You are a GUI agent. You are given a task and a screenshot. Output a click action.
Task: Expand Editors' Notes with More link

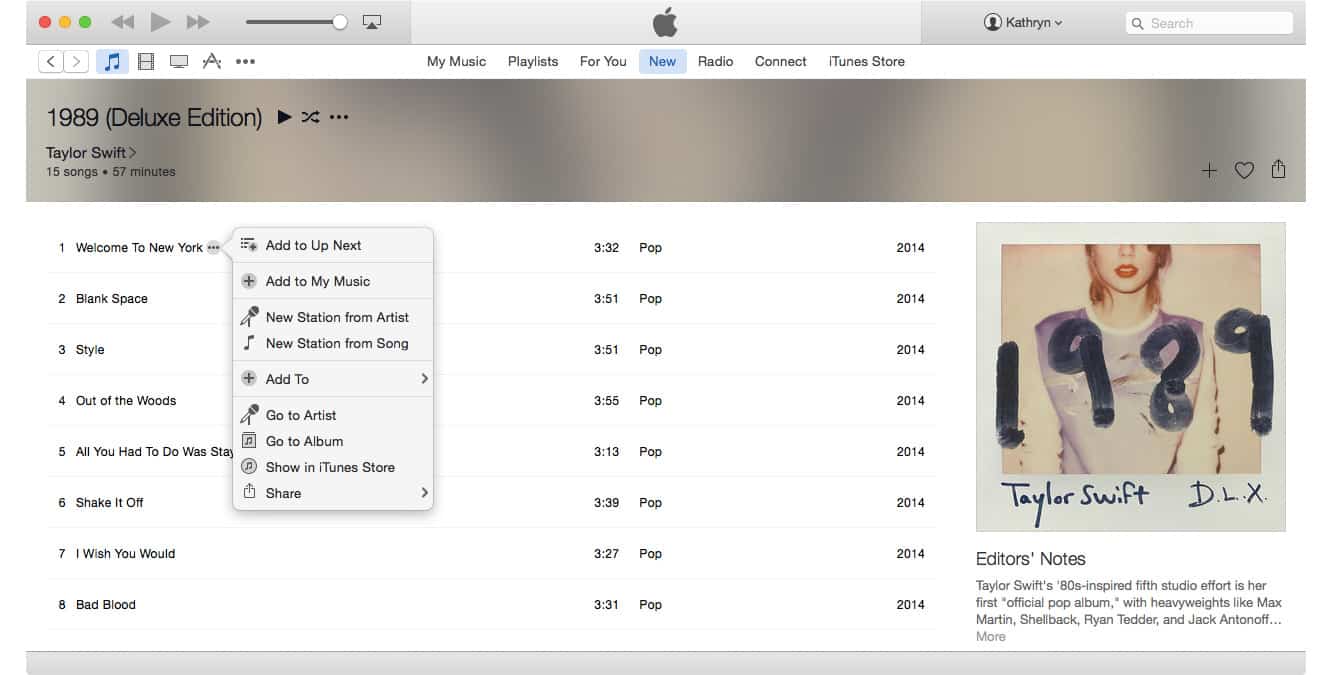(991, 637)
